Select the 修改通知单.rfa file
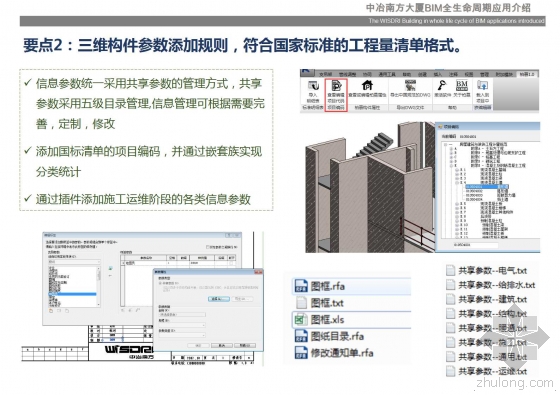Image resolution: width=560 pixels, height=395 pixels. [334, 353]
